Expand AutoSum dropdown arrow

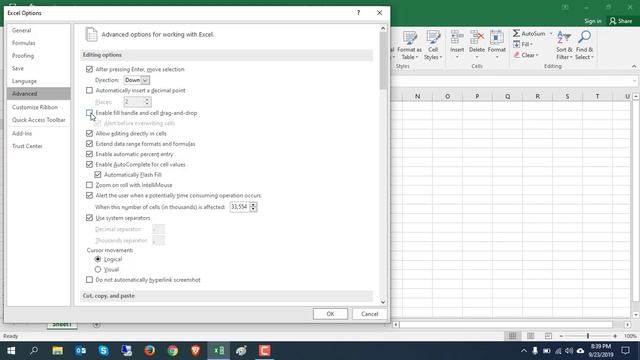pos(551,33)
